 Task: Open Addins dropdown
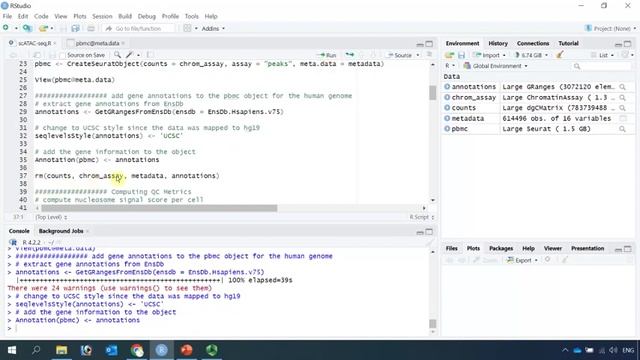pyautogui.click(x=213, y=29)
